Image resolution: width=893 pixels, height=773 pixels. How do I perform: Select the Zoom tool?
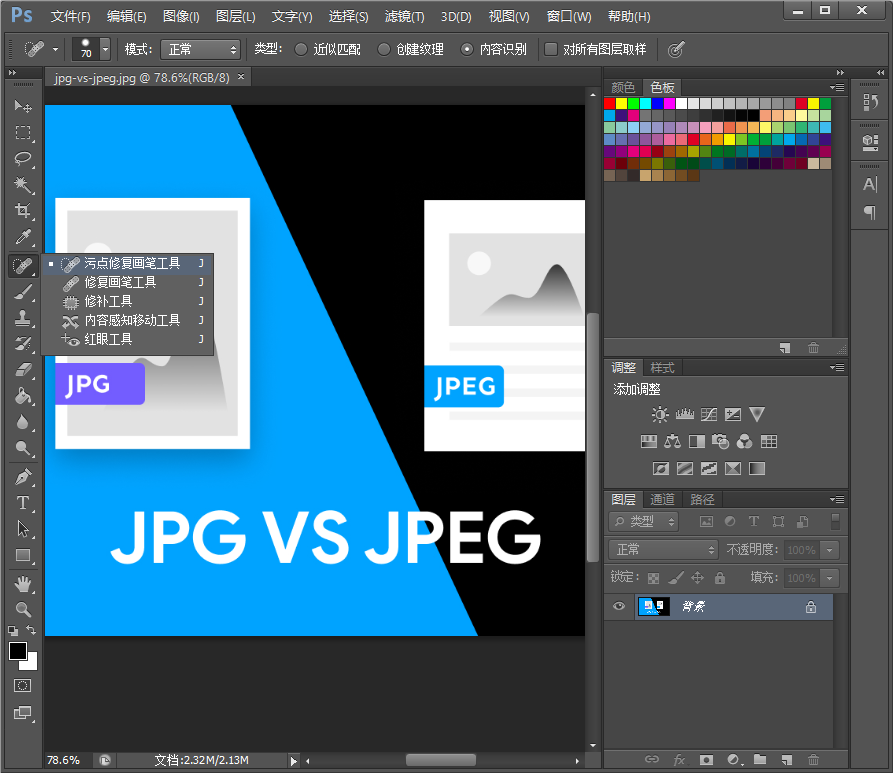pos(22,610)
